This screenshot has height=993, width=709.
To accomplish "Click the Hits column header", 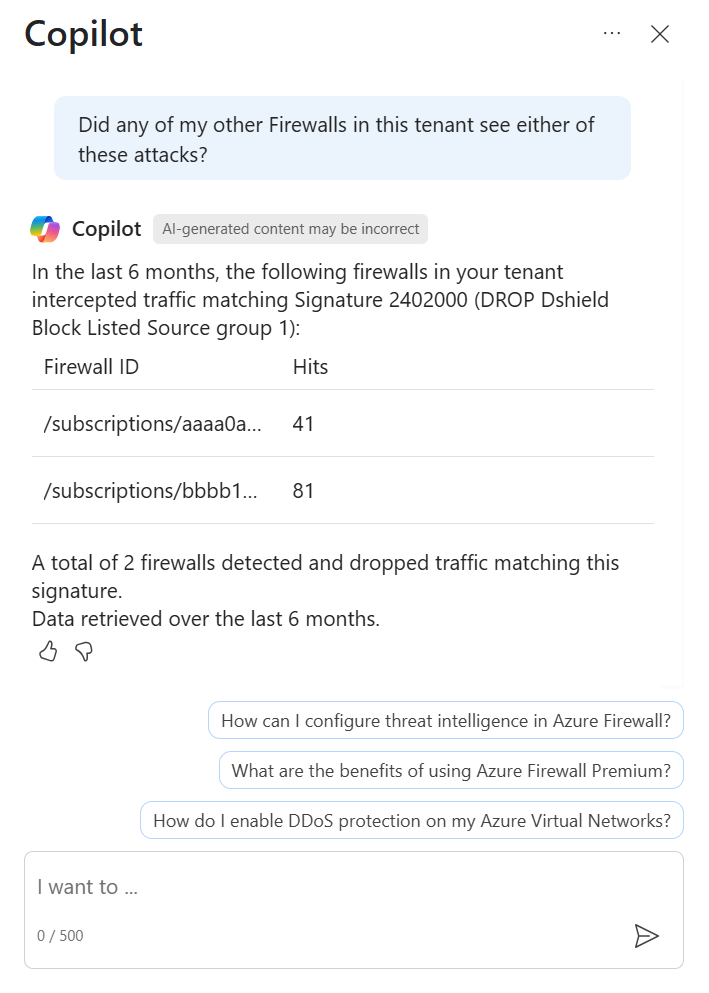I will pos(310,367).
